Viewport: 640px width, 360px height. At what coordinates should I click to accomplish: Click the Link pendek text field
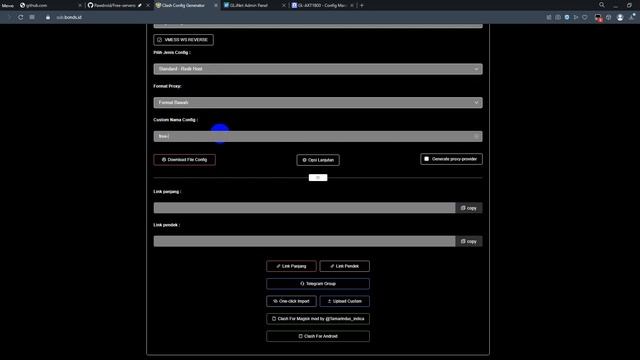(x=304, y=241)
